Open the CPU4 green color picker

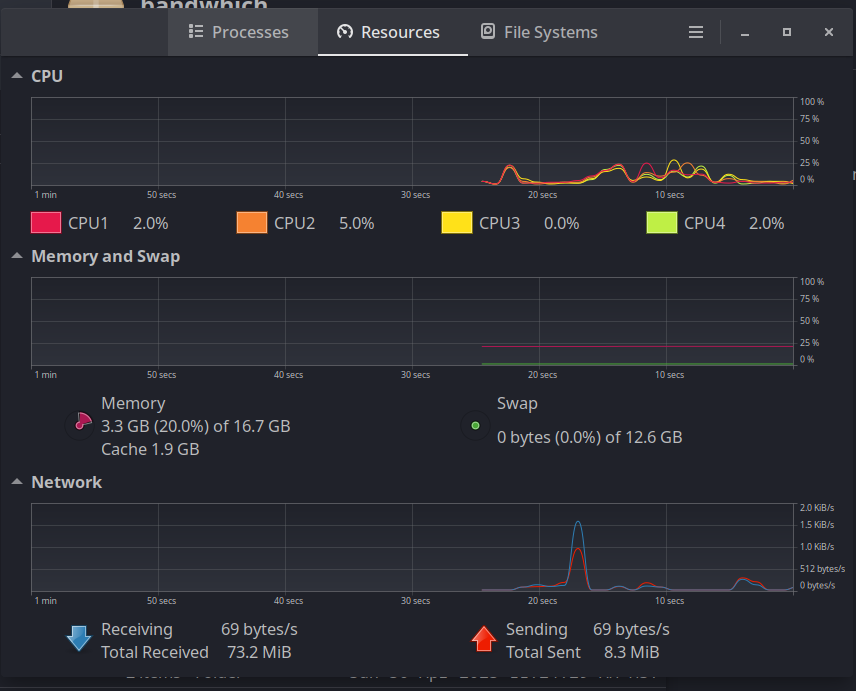pyautogui.click(x=662, y=223)
